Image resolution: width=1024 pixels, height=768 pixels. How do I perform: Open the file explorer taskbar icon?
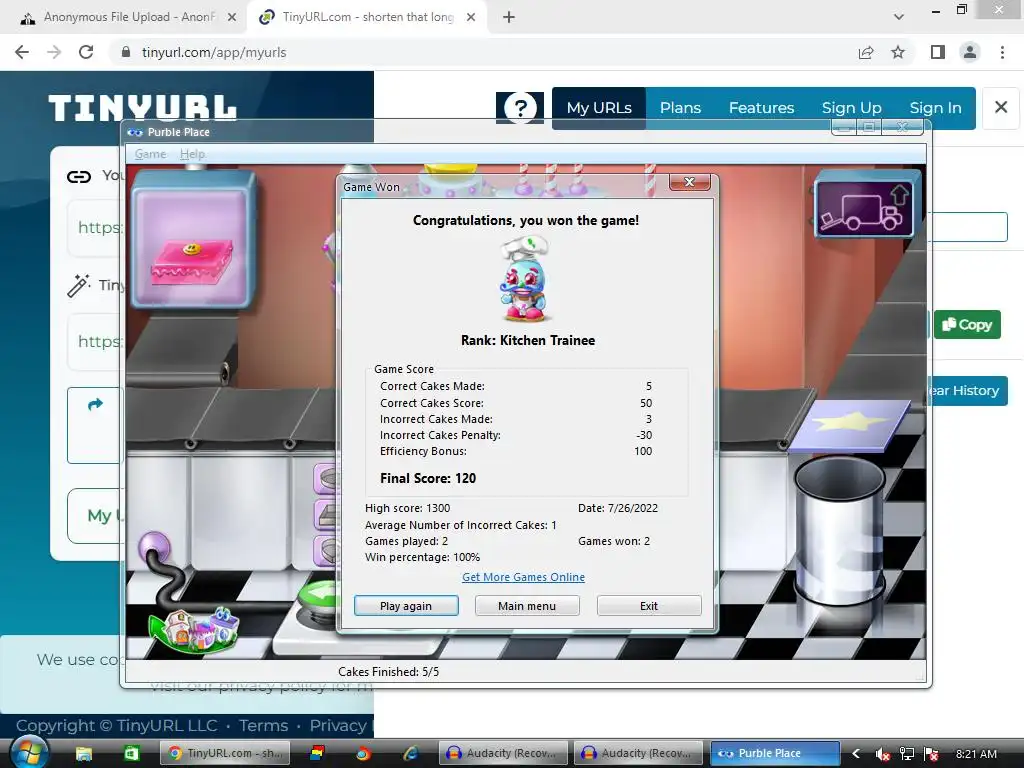[84, 754]
